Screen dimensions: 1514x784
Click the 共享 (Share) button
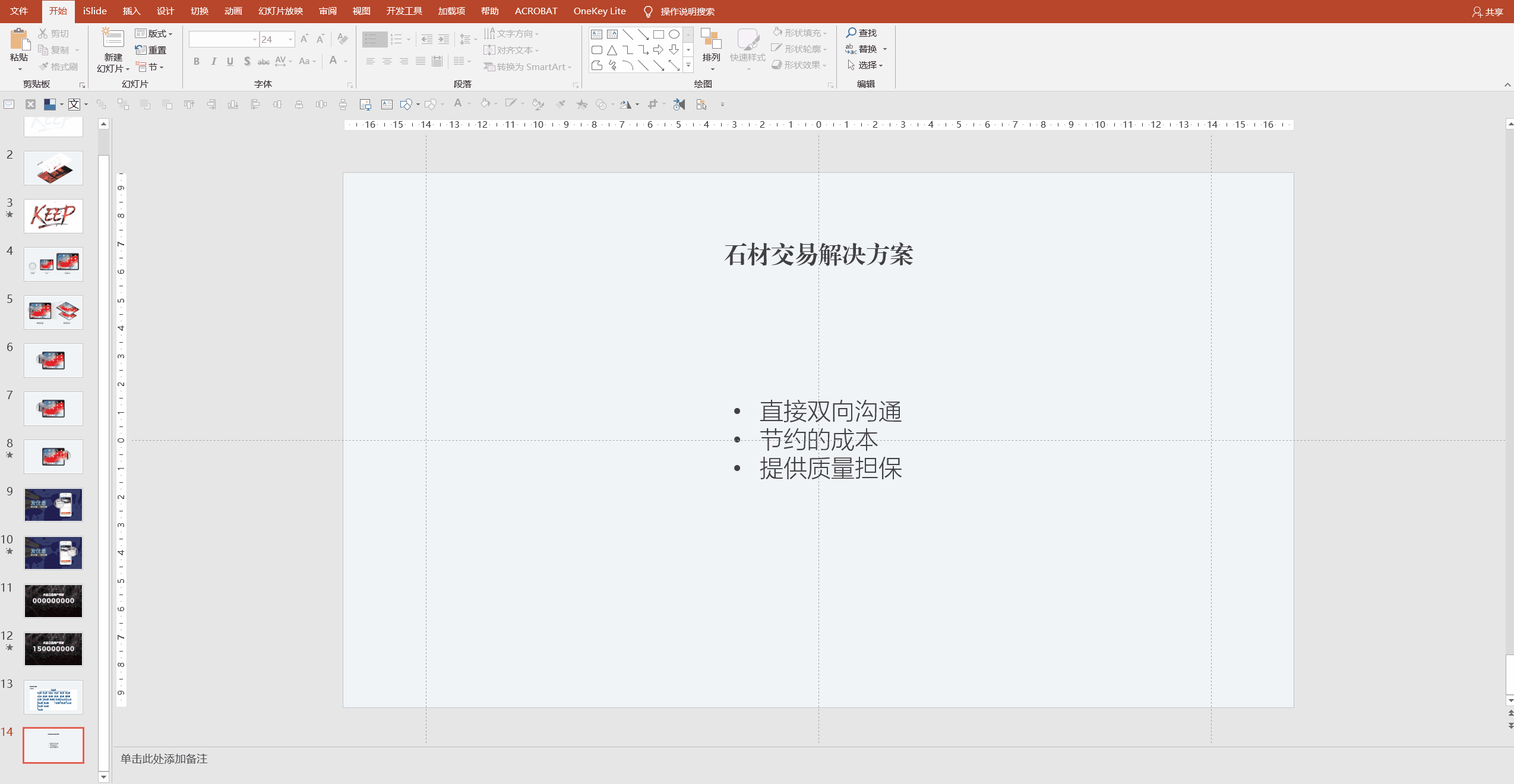tap(1491, 11)
